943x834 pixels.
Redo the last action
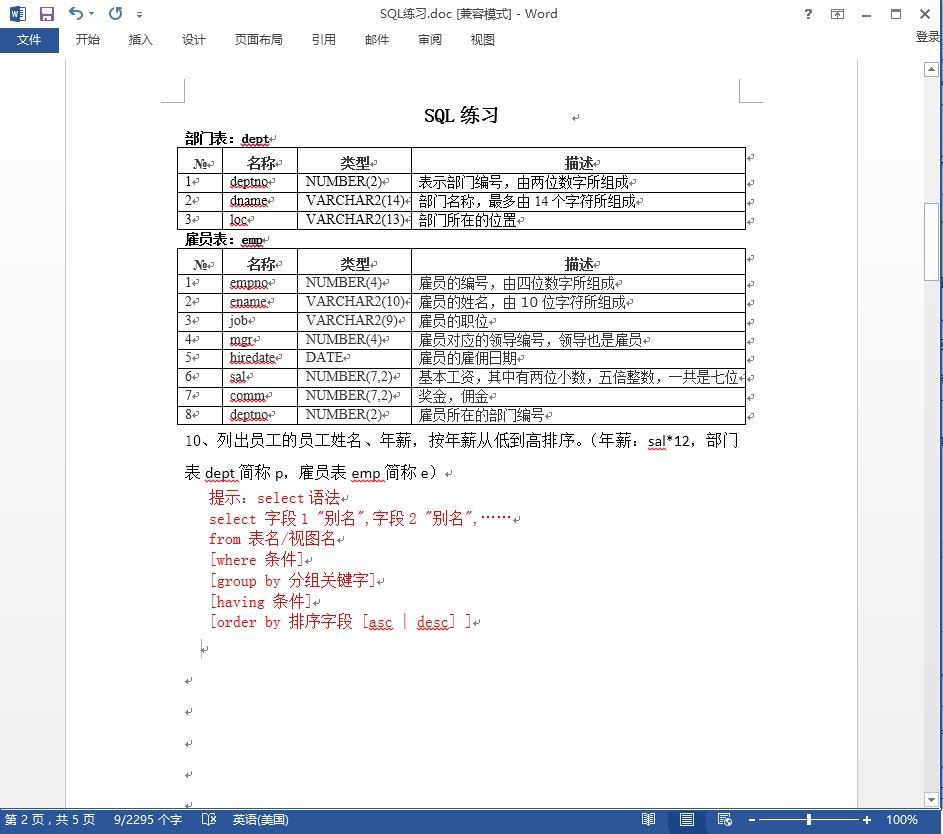coord(115,13)
